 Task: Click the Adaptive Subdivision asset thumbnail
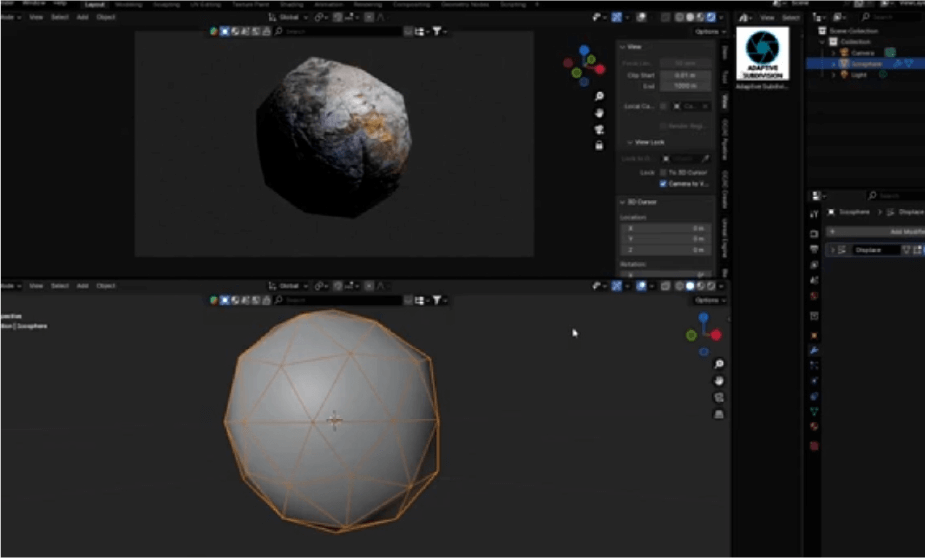click(762, 54)
